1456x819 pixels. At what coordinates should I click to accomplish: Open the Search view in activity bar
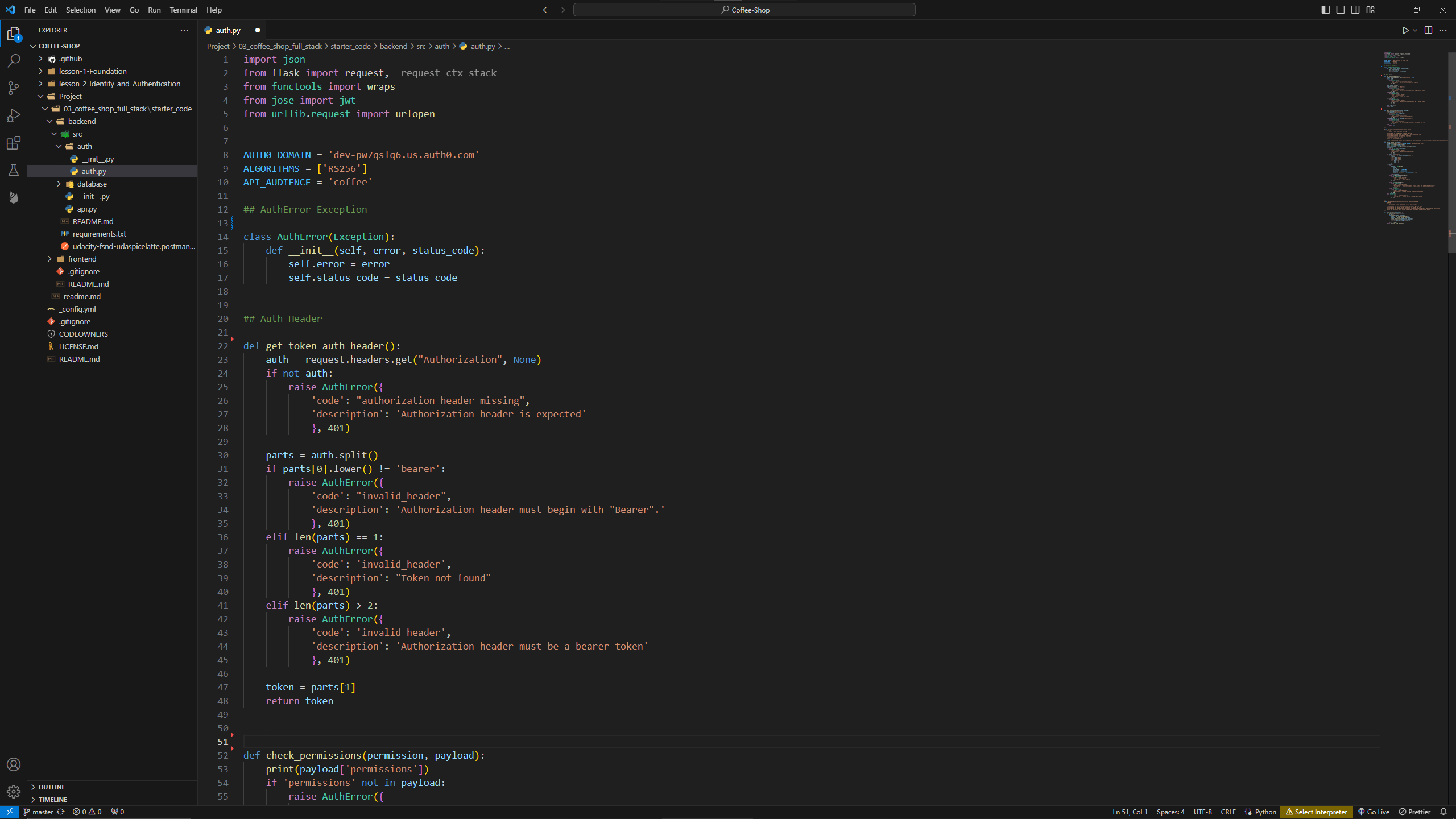[14, 60]
